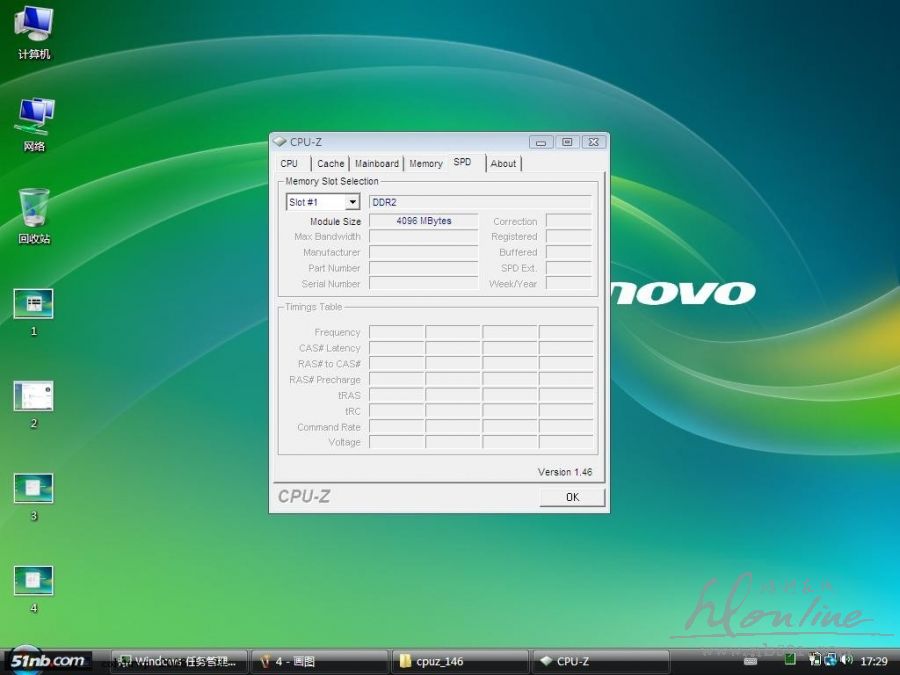The image size is (900, 675).
Task: Click the volume speaker tray icon
Action: pos(846,660)
